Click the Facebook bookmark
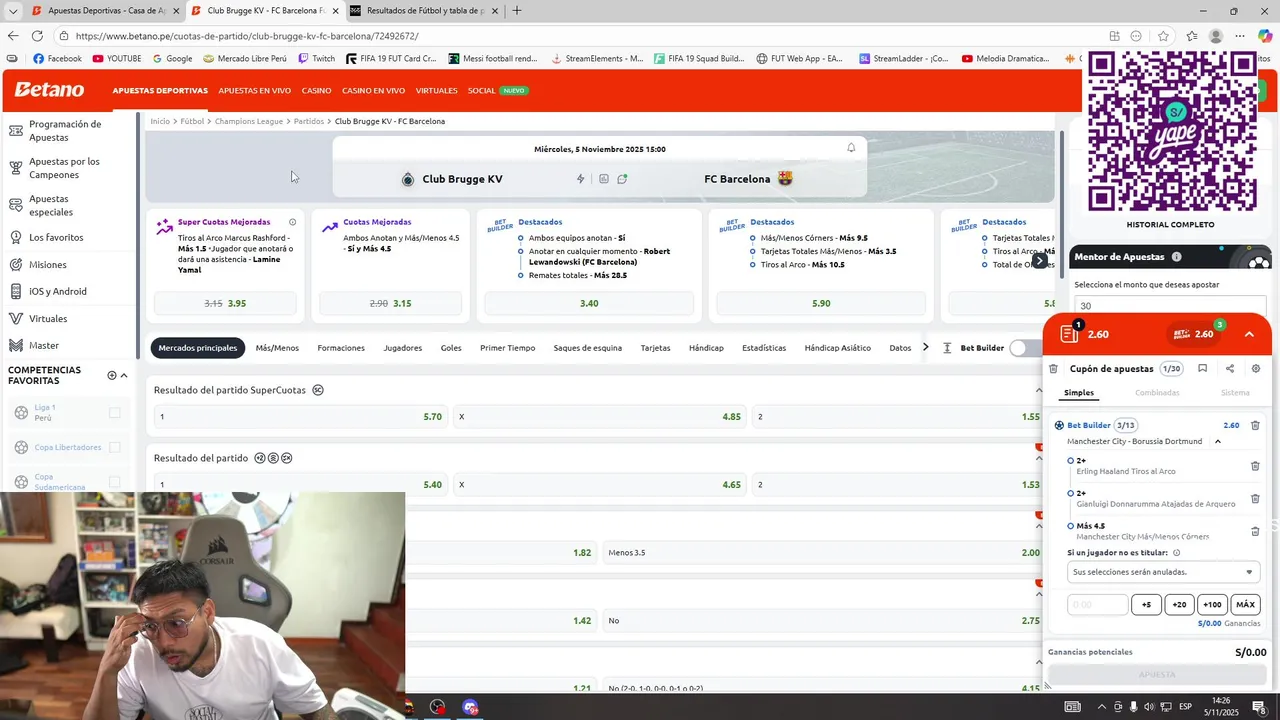Screen dimensions: 1280x720 point(58,59)
